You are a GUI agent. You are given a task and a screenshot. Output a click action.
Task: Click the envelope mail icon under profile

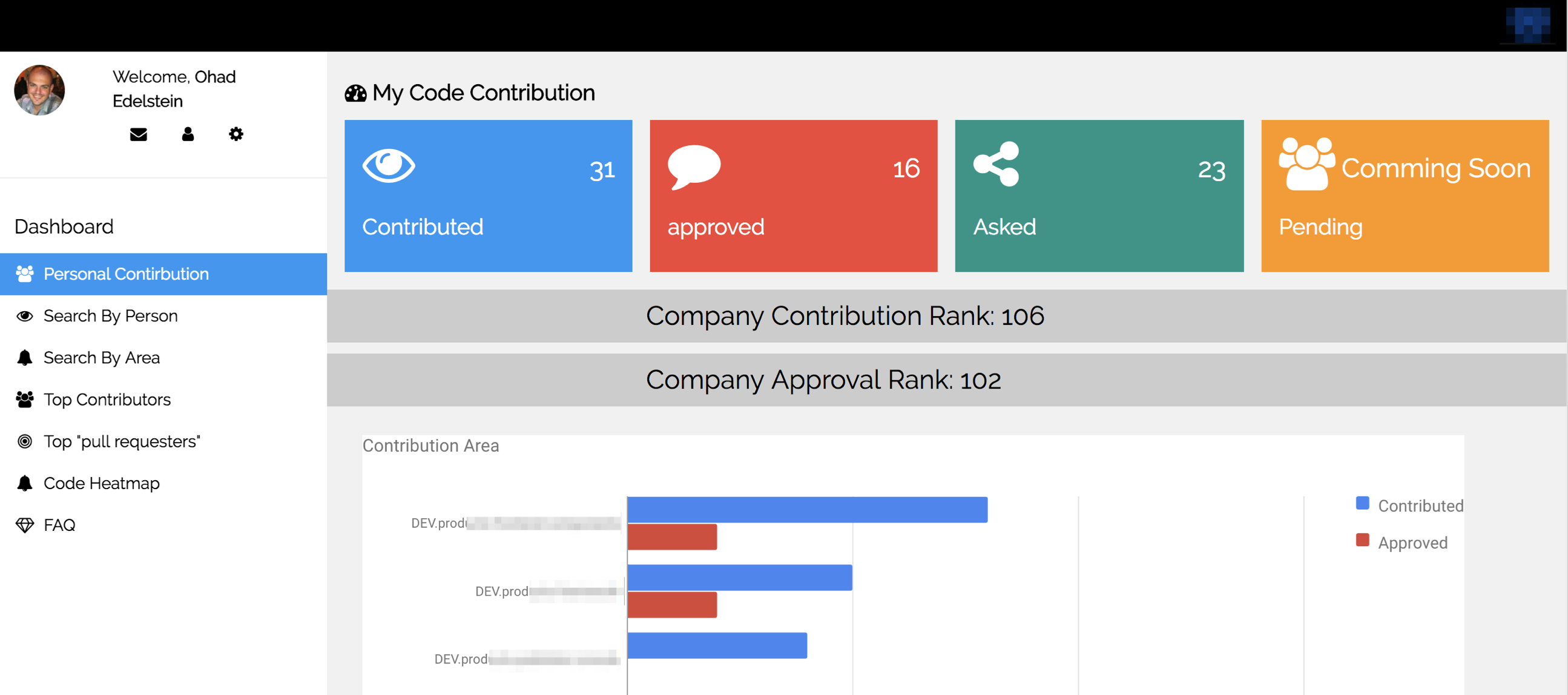coord(138,134)
